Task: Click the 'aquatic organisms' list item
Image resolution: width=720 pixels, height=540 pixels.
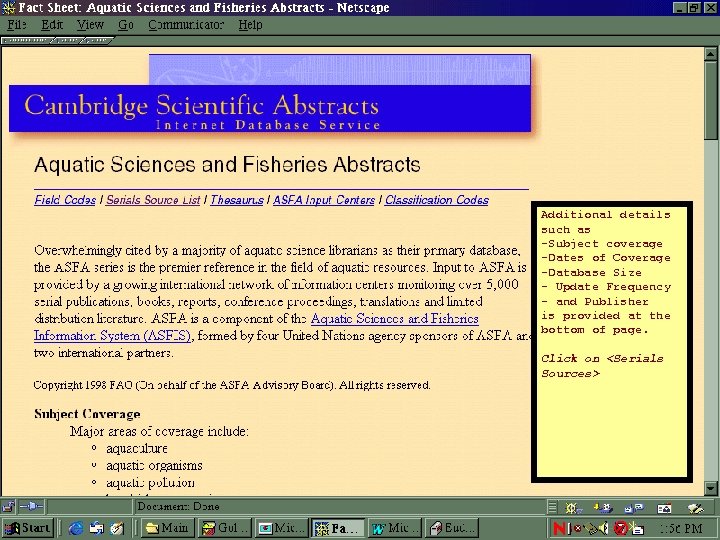Action: pyautogui.click(x=154, y=466)
